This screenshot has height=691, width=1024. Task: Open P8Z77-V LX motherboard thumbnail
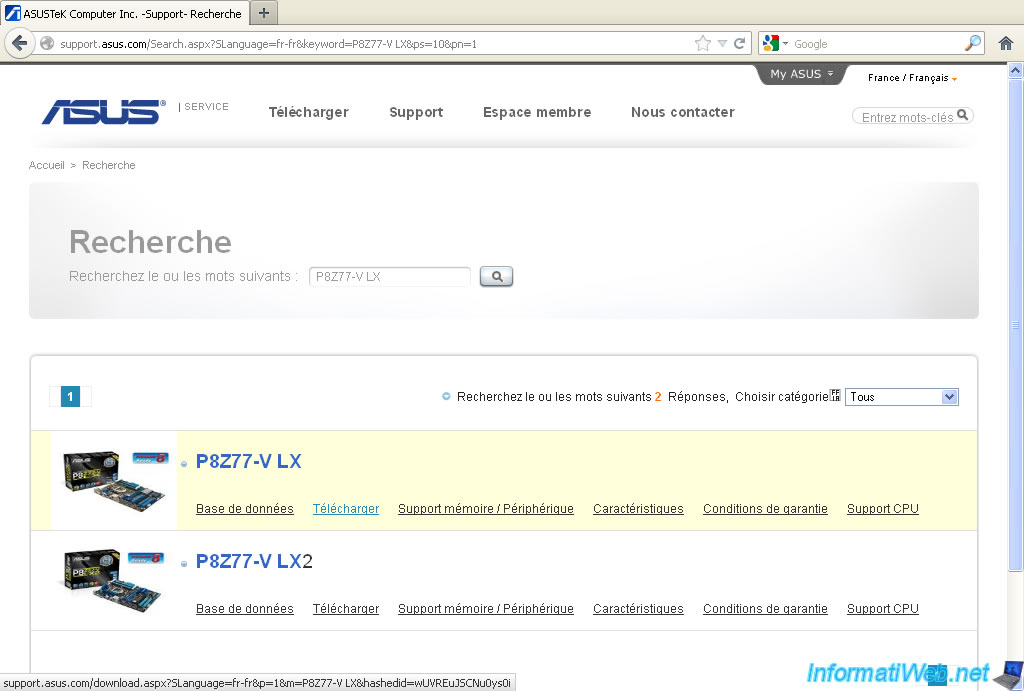point(114,481)
